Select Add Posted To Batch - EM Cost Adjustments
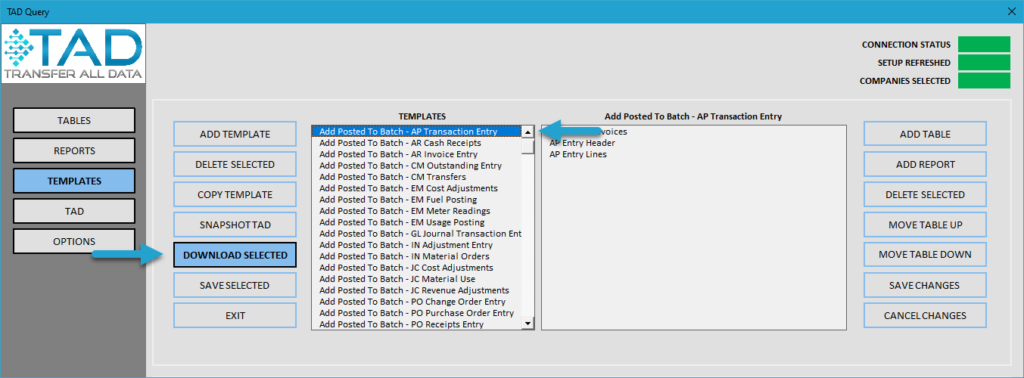Image resolution: width=1024 pixels, height=378 pixels. point(417,188)
